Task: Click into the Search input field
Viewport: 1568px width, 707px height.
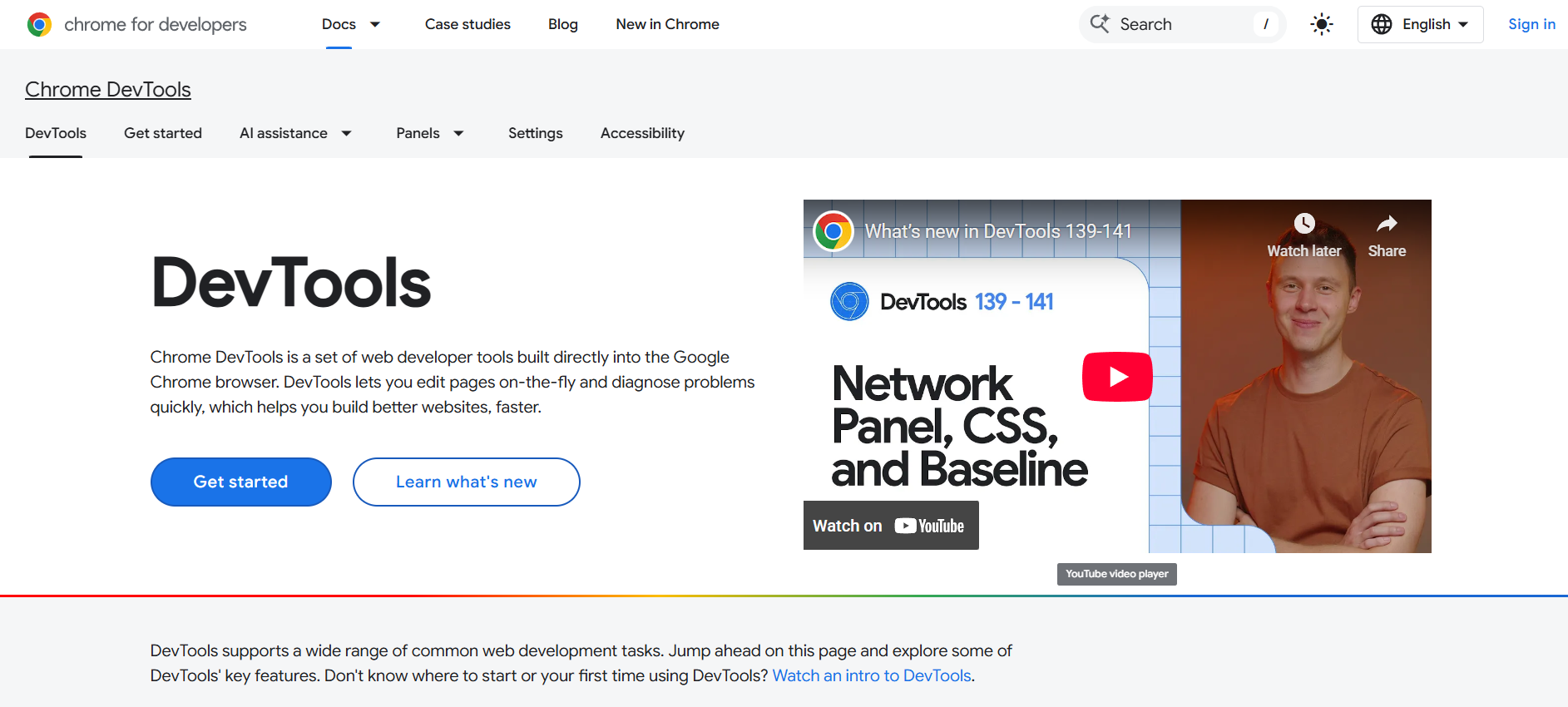Action: (1181, 25)
